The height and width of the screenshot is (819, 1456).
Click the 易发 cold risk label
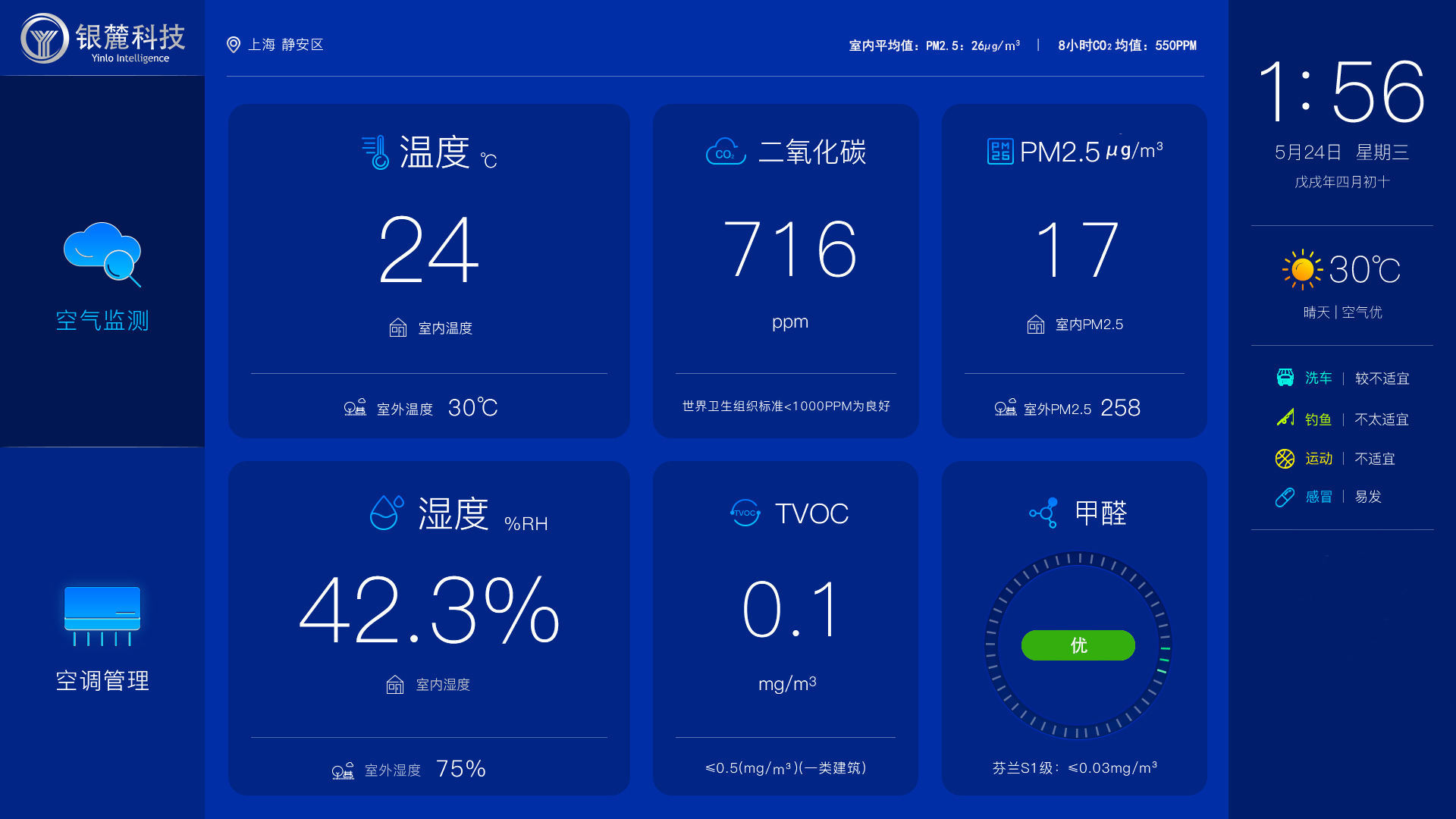1368,497
